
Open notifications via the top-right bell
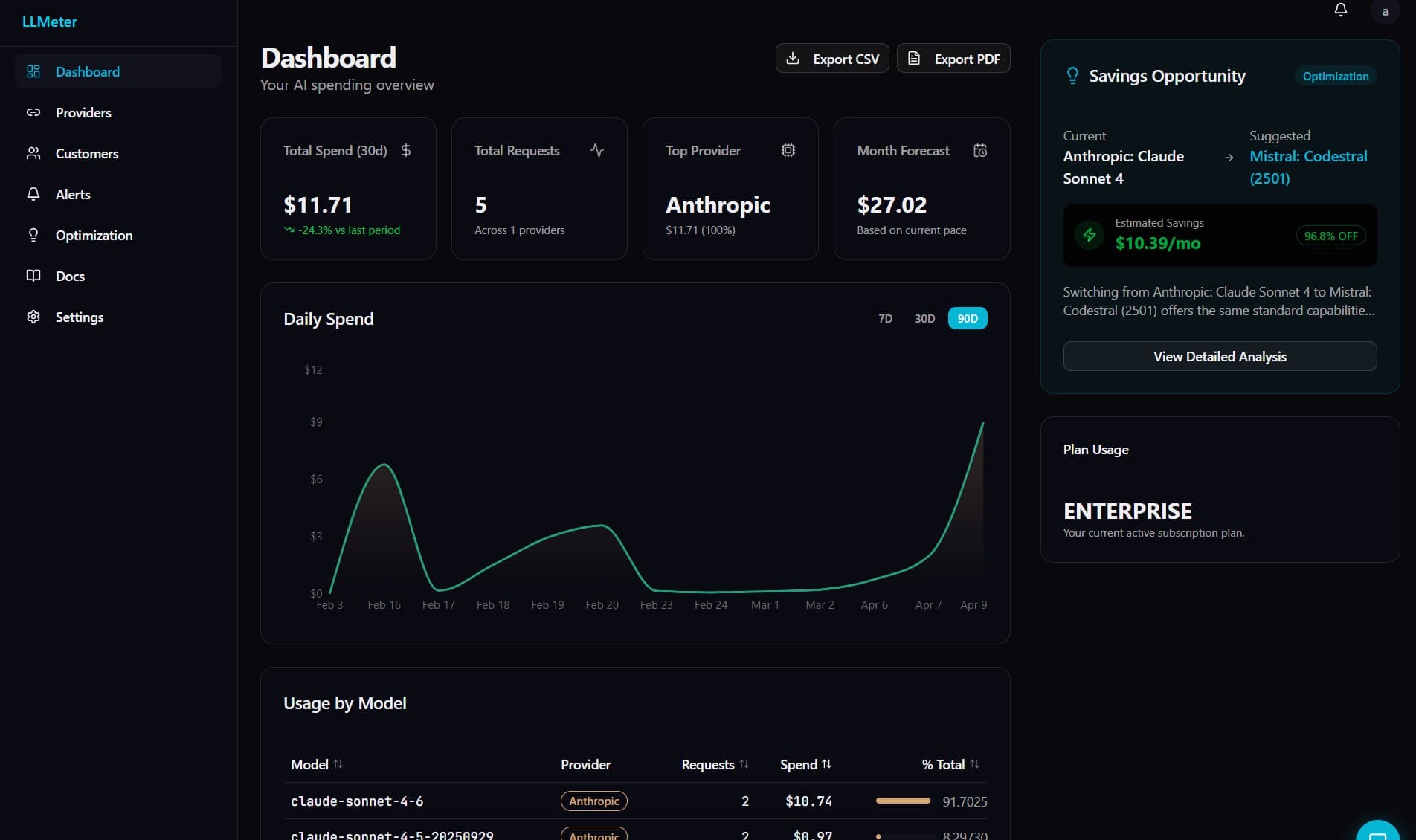(1340, 10)
